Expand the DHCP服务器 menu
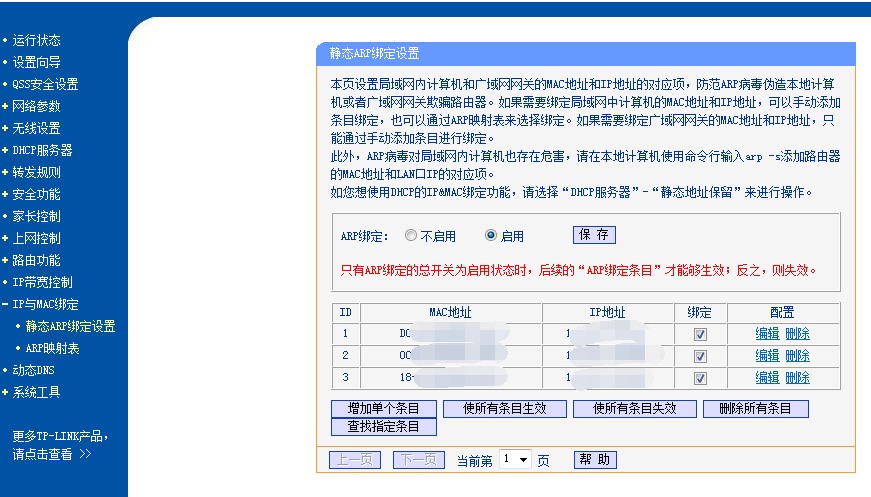871x497 pixels. click(x=42, y=150)
